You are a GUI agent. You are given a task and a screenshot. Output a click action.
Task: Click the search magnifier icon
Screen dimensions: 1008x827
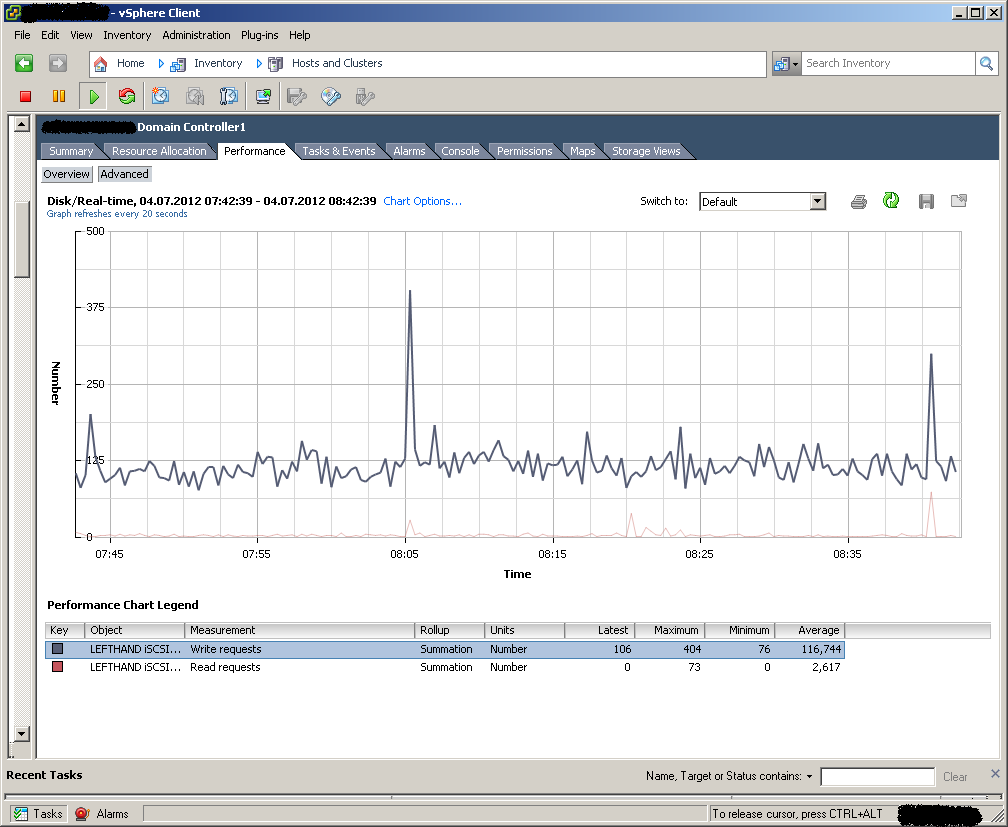coord(986,63)
